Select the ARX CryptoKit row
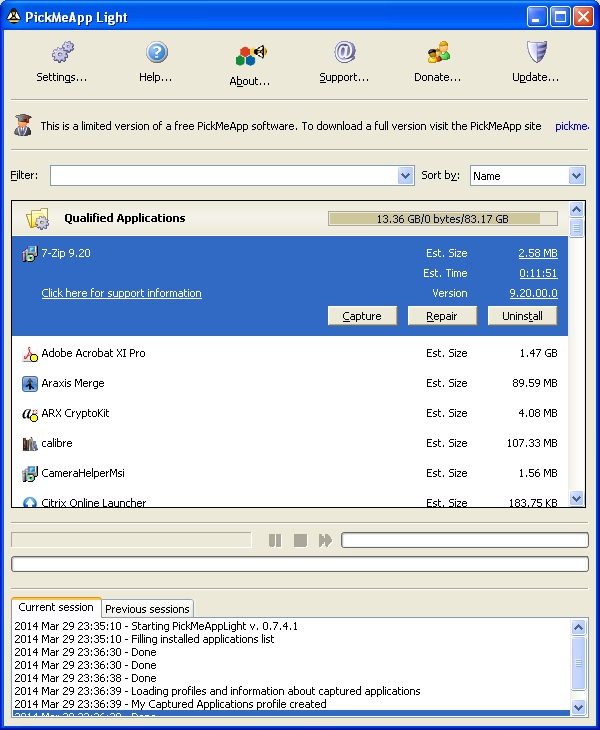The image size is (600, 730). click(290, 413)
